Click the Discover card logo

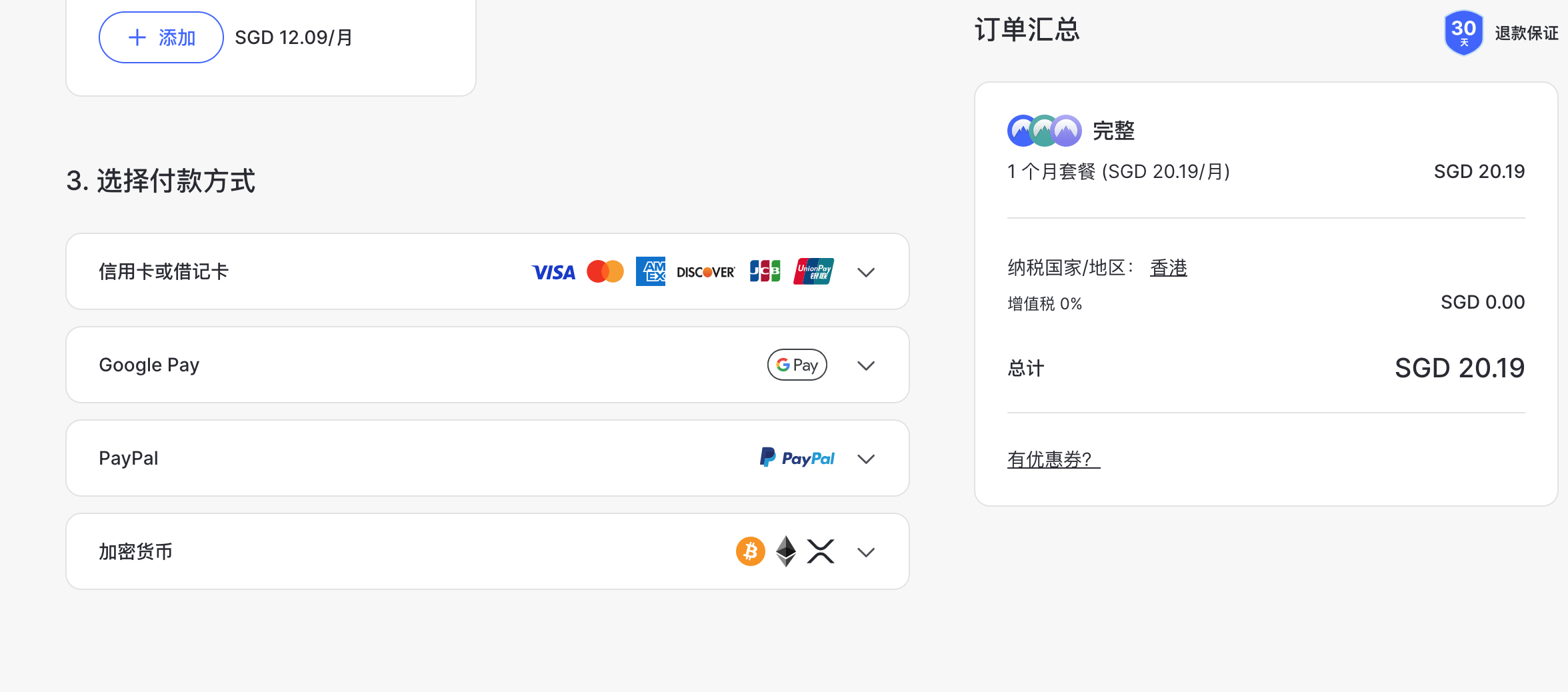706,272
